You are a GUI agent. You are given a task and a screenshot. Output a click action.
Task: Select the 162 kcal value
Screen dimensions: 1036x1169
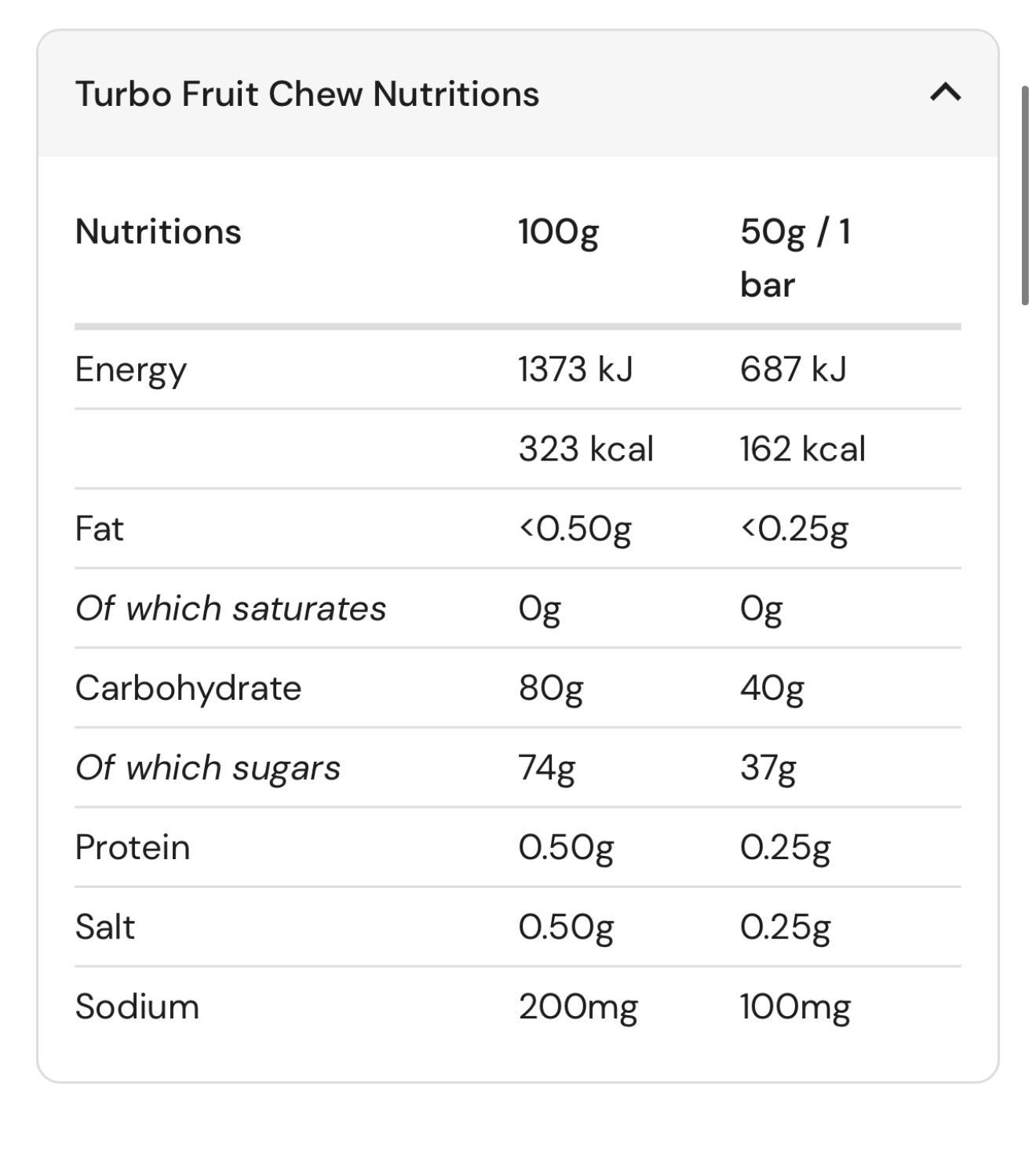click(x=802, y=449)
